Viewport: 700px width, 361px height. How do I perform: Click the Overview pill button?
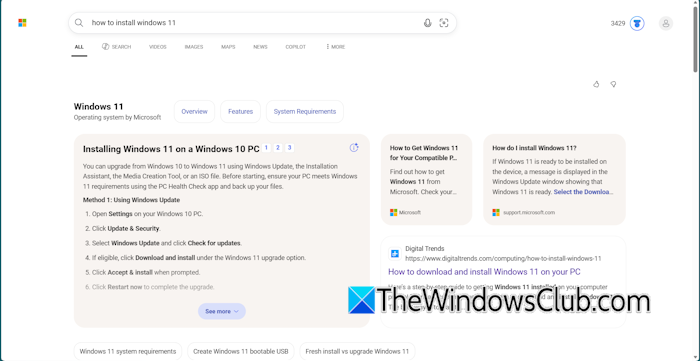click(194, 112)
